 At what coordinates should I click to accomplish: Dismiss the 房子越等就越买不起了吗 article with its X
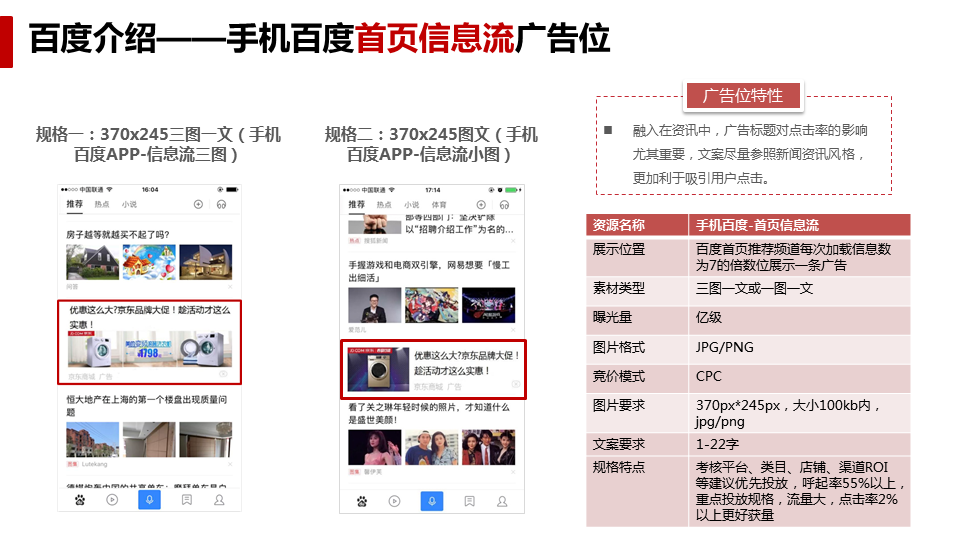230,287
